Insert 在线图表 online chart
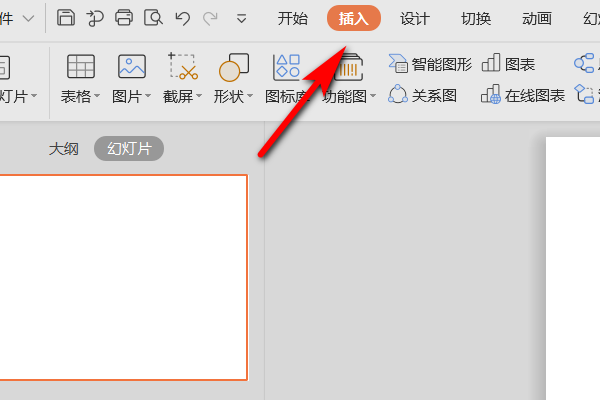 click(523, 95)
